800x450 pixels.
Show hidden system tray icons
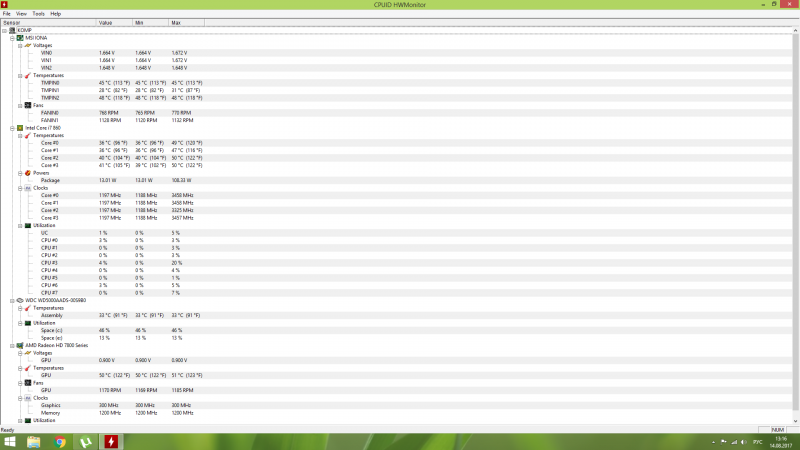click(x=713, y=442)
